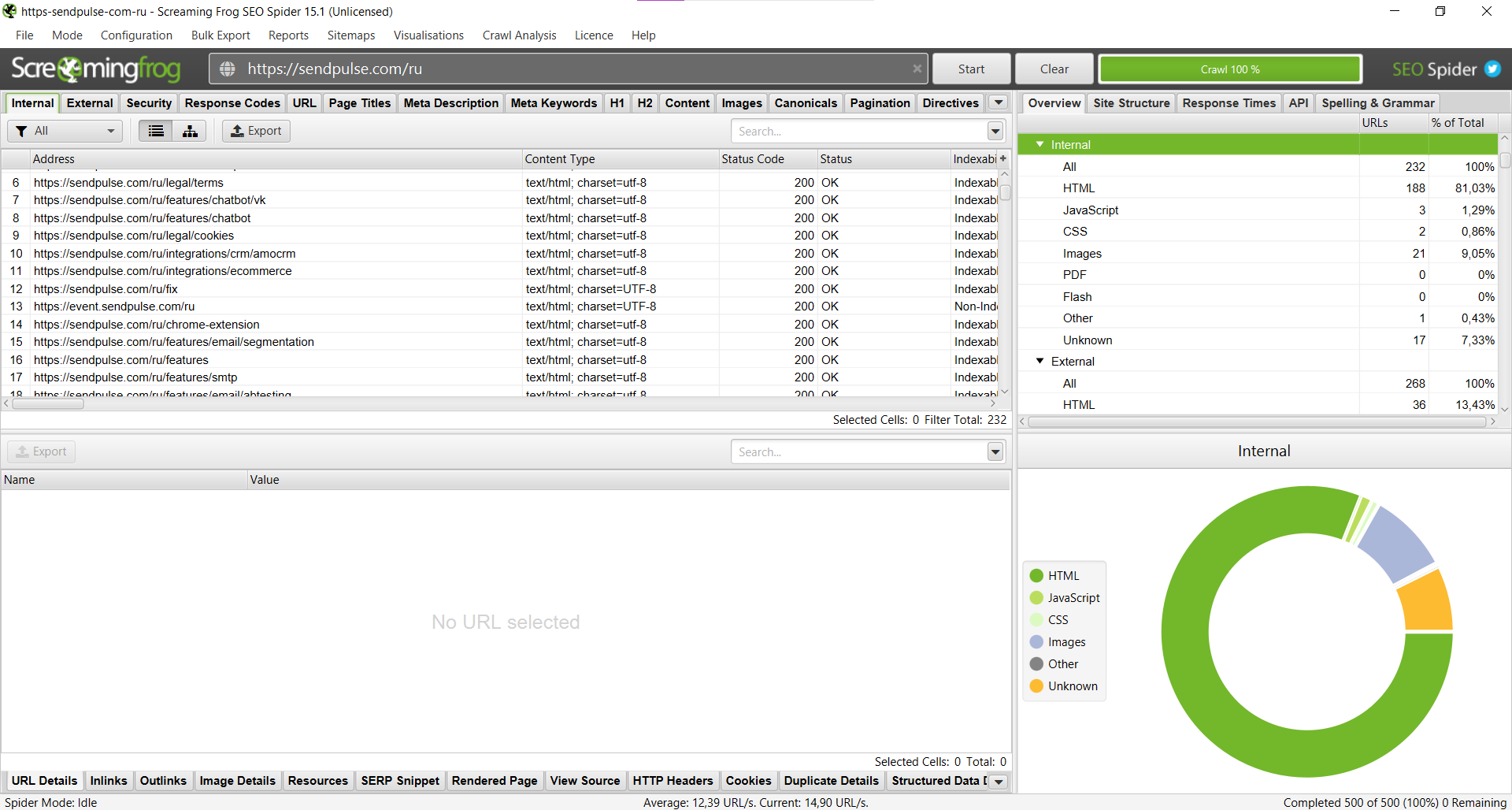Open the Crawl Analysis menu
Viewport: 1512px width, 810px height.
pos(519,35)
